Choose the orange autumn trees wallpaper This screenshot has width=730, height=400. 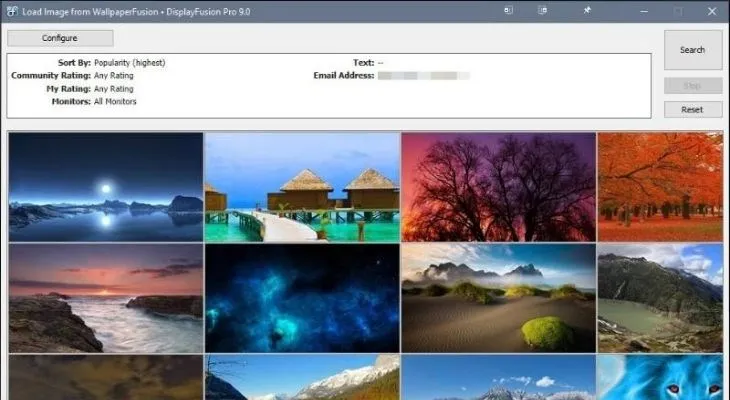[x=660, y=187]
